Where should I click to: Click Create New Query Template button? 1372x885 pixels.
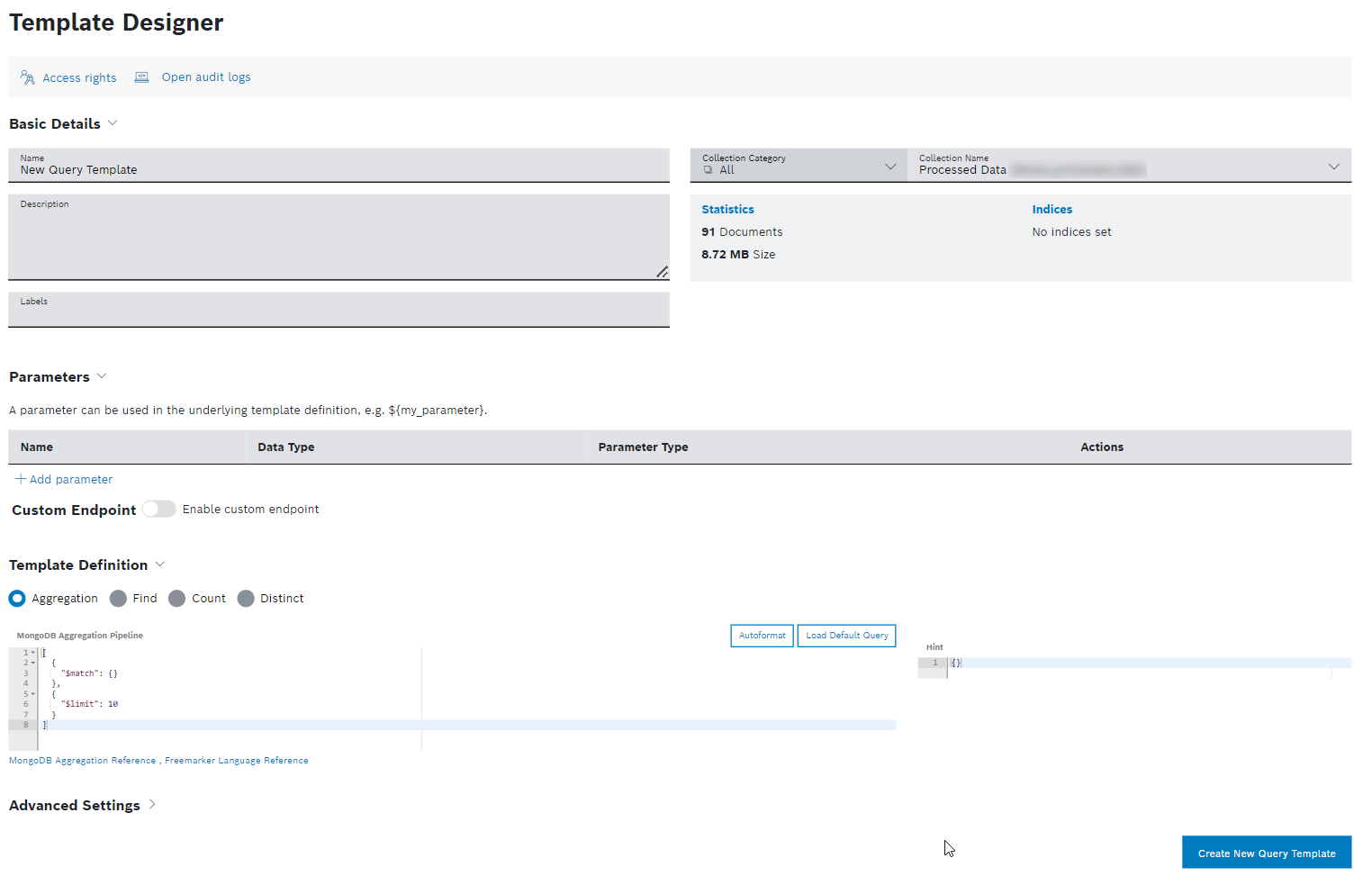point(1266,853)
